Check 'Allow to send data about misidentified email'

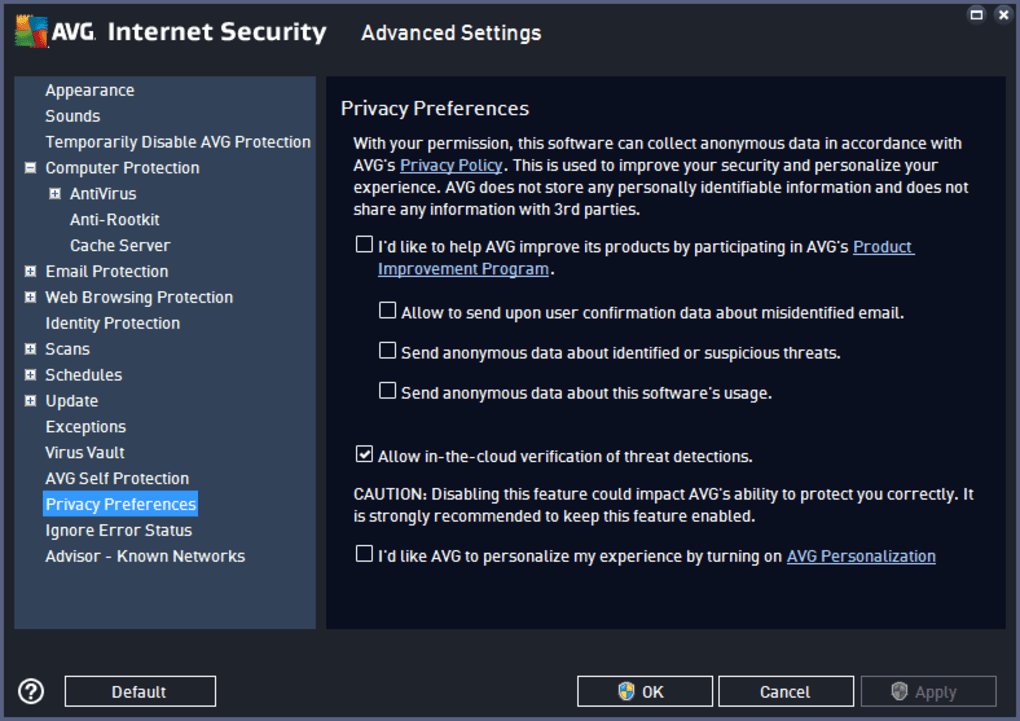(x=387, y=310)
